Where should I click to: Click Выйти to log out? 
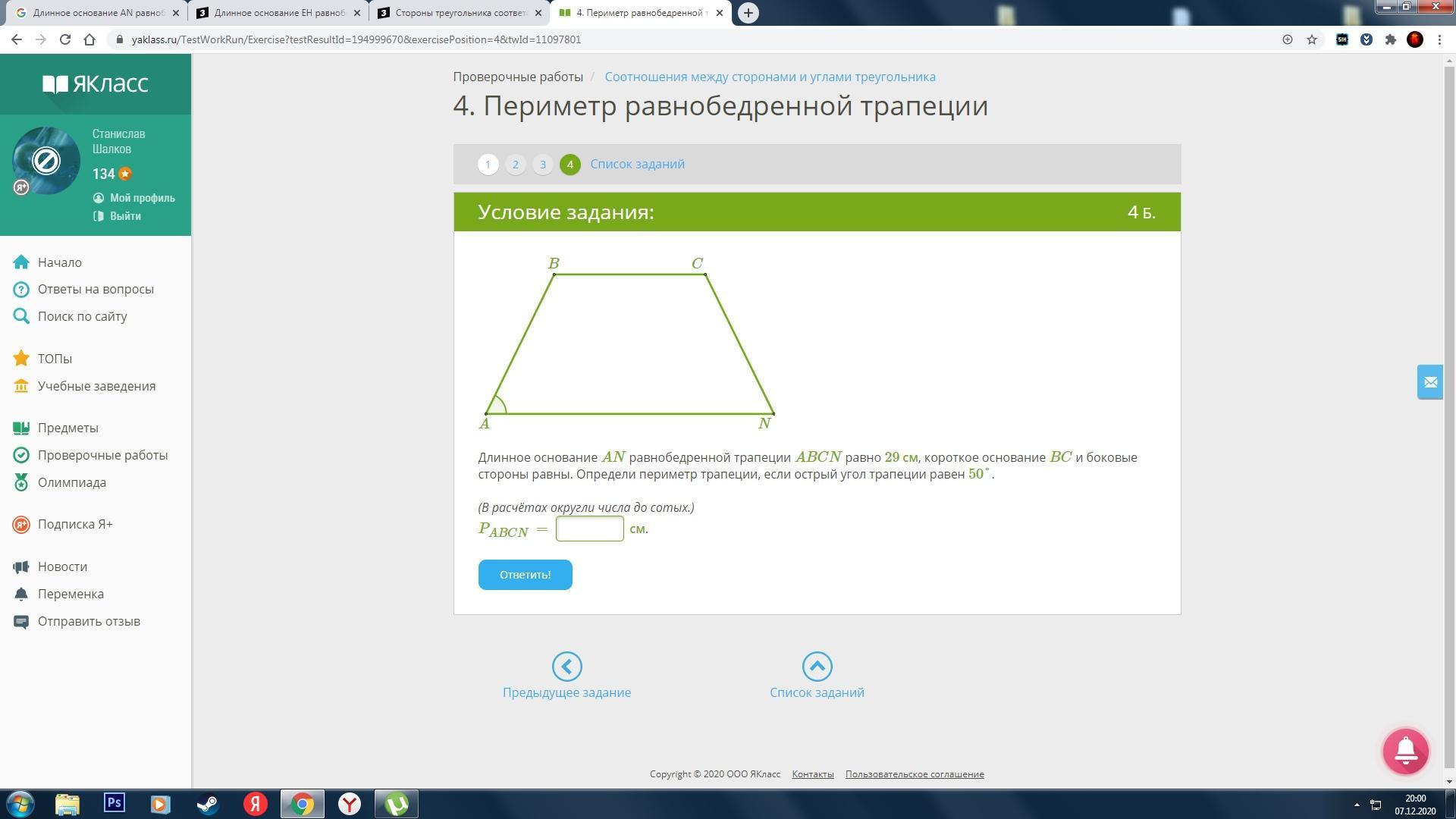tap(125, 216)
